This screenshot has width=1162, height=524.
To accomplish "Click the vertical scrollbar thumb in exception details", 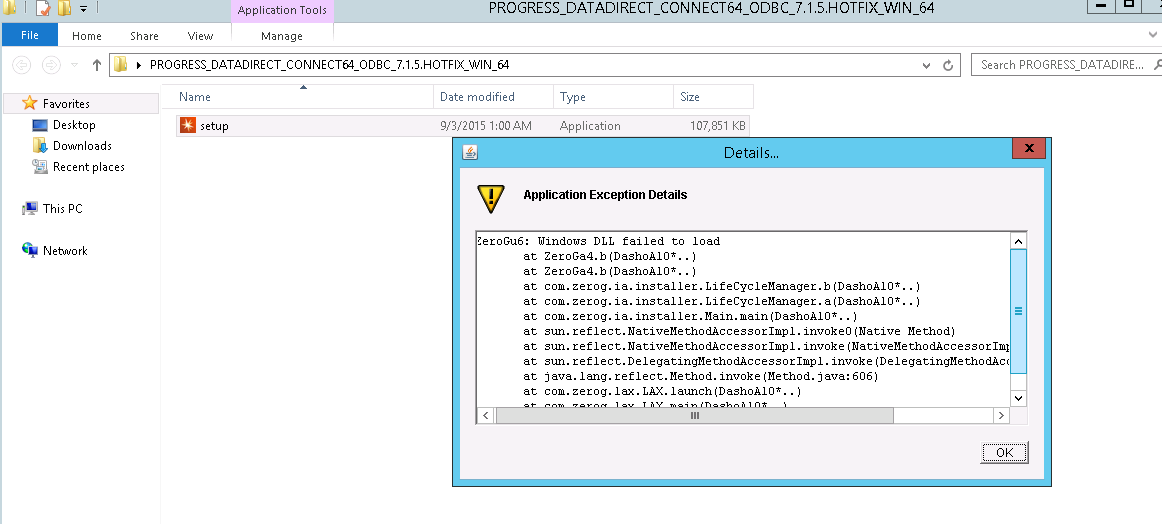I will pyautogui.click(x=1018, y=310).
